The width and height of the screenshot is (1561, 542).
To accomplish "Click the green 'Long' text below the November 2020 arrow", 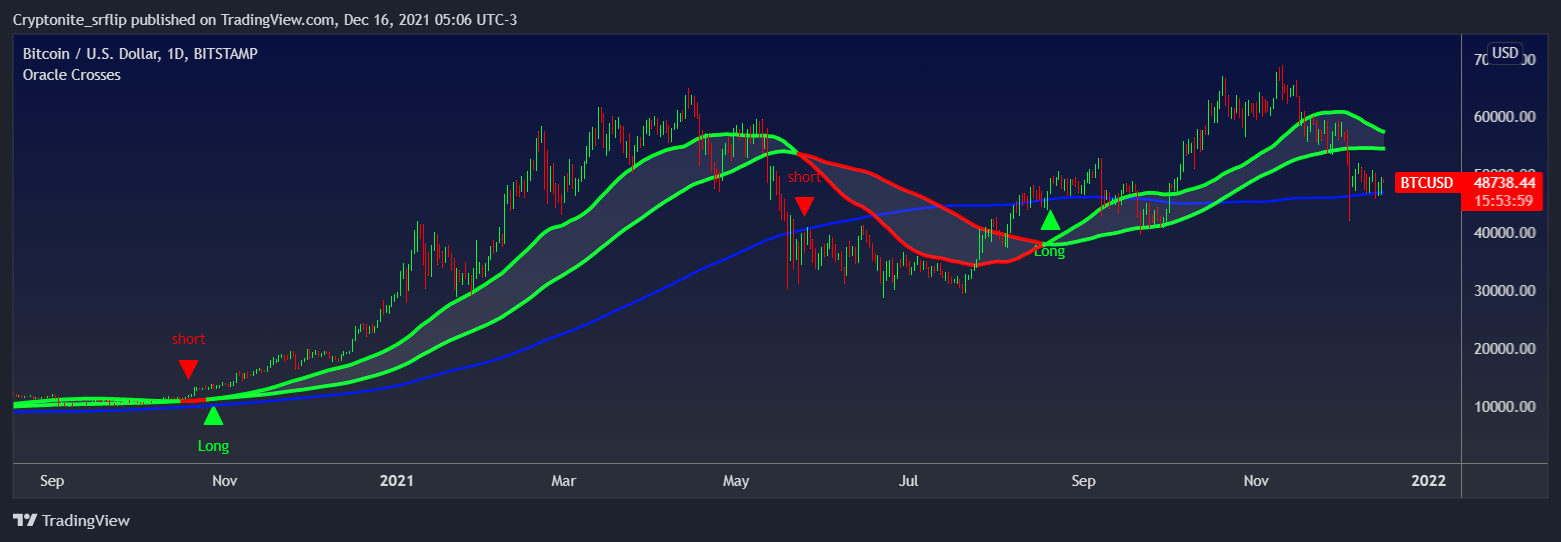I will 213,446.
